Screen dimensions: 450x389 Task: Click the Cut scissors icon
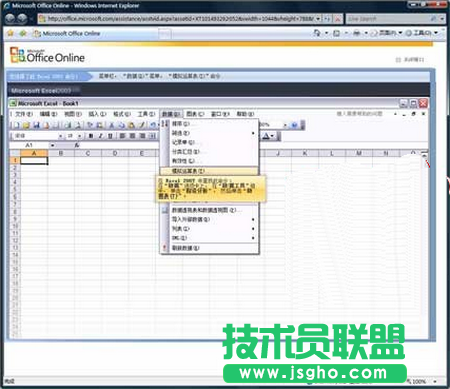pyautogui.click(x=112, y=125)
